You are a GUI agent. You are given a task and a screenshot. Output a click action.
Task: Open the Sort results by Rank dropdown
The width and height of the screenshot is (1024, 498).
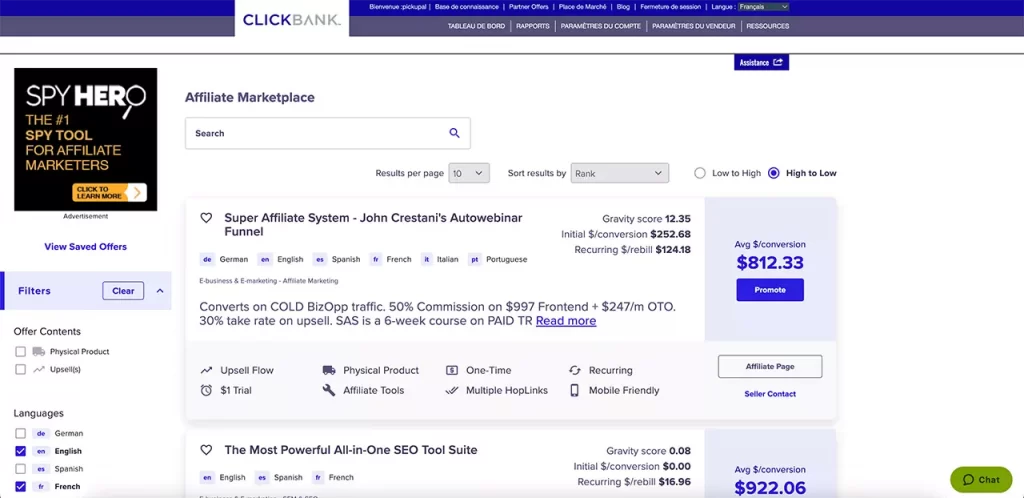(620, 173)
